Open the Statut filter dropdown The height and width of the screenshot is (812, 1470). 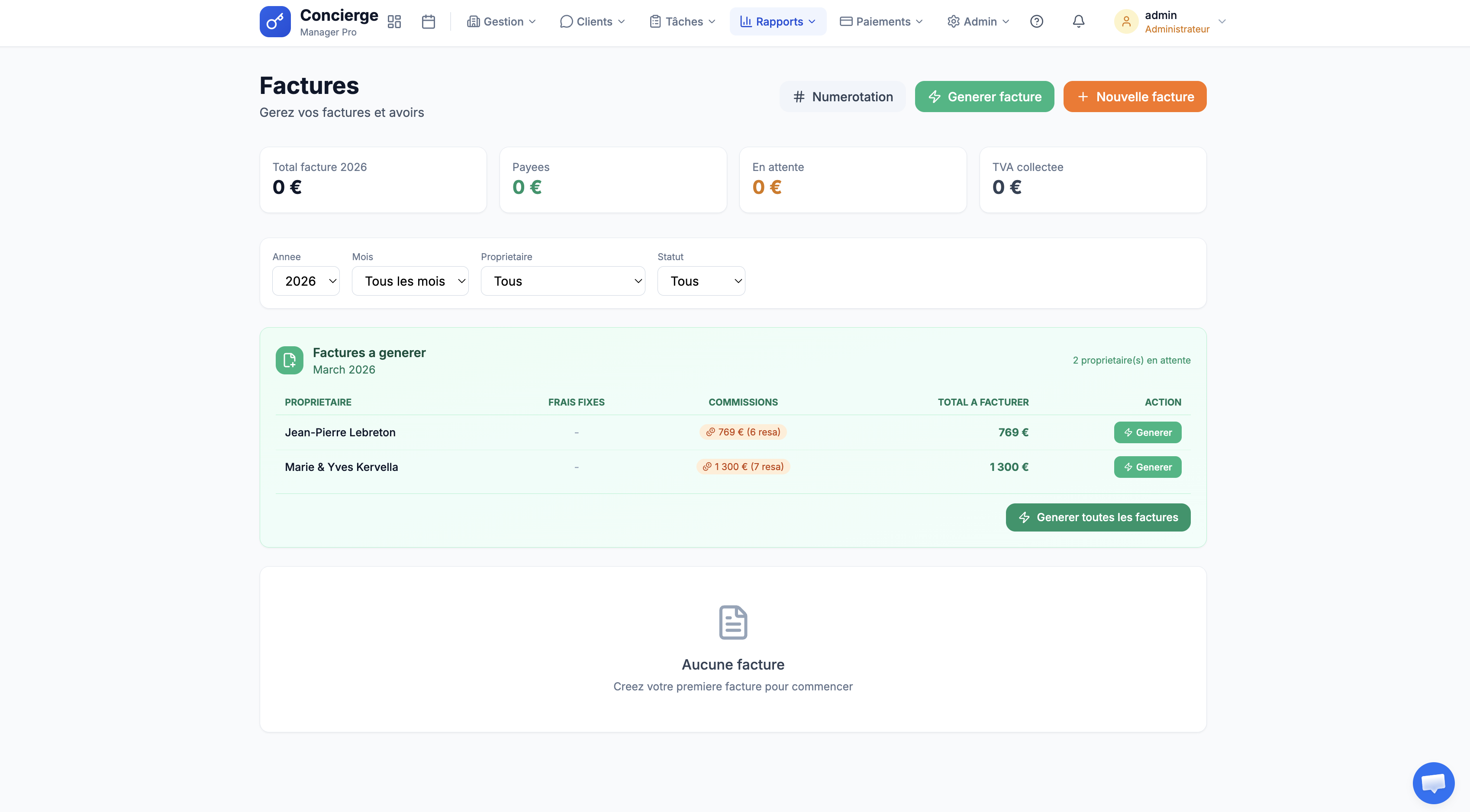(701, 281)
